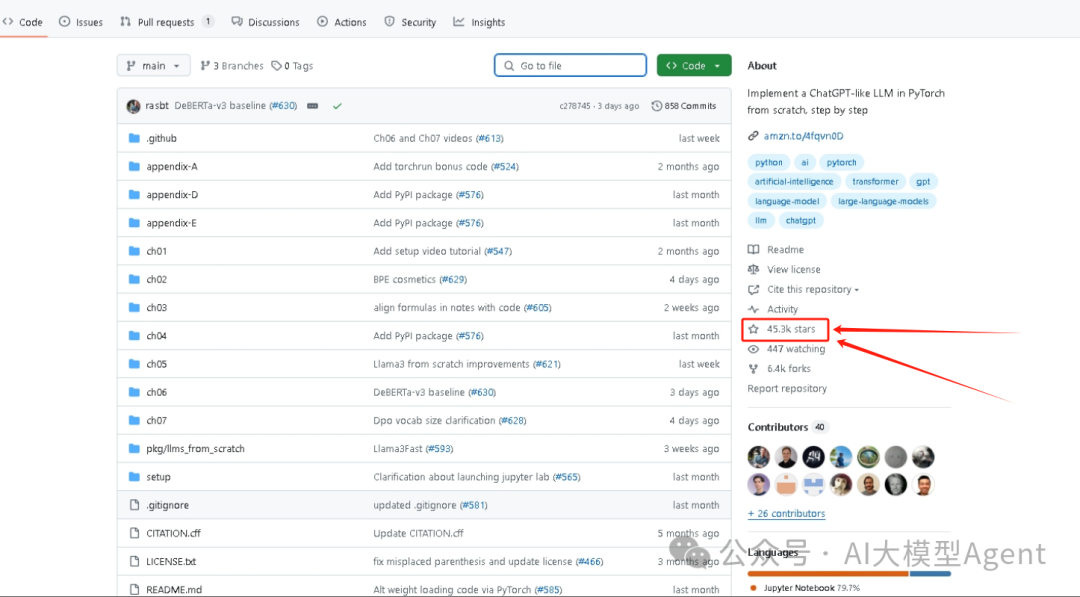Open the Dpo vocab size clarification commit
The width and height of the screenshot is (1080, 597).
tap(434, 420)
